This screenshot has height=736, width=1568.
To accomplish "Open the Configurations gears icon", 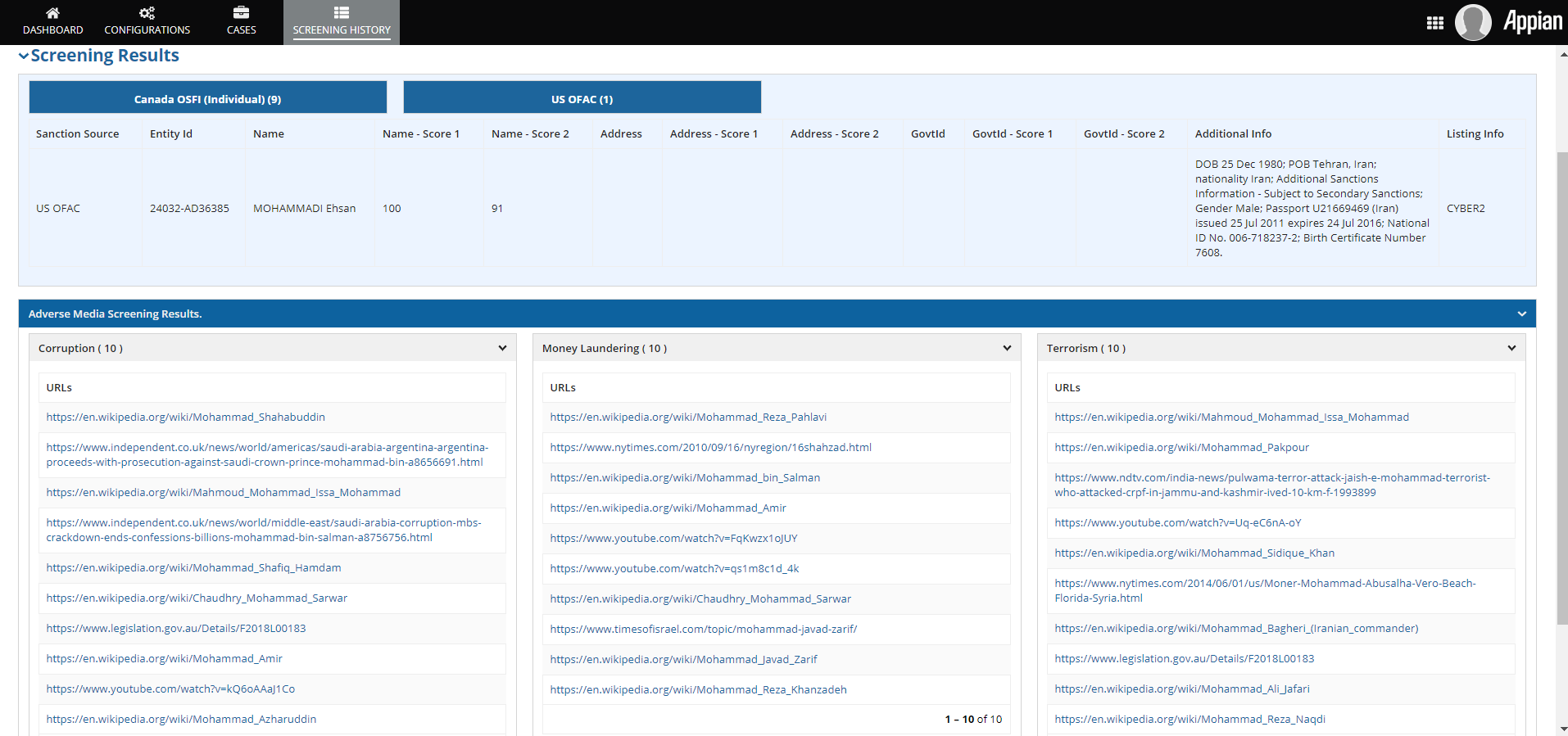I will point(147,12).
